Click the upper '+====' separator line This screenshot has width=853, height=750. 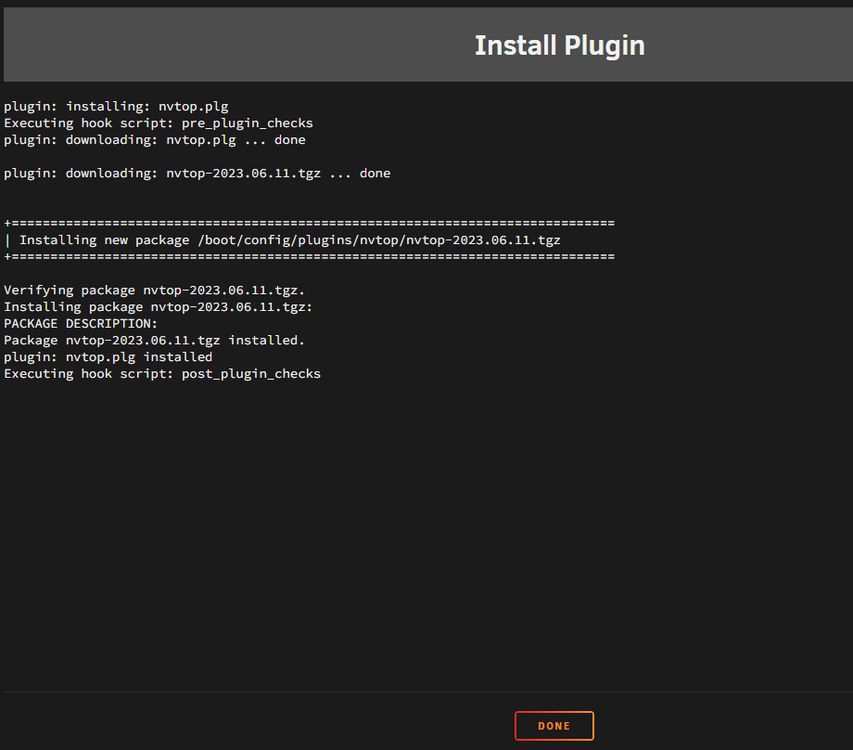(x=309, y=223)
